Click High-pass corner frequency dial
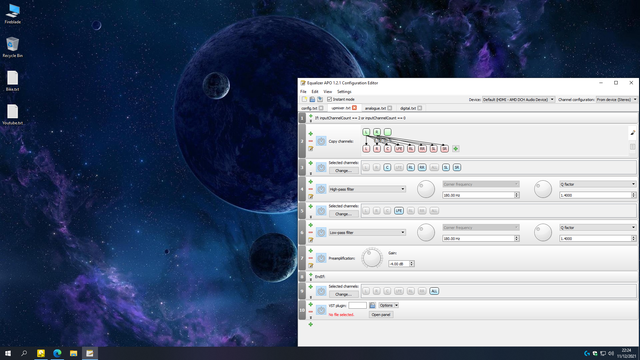This screenshot has height=360, width=640. 426,189
